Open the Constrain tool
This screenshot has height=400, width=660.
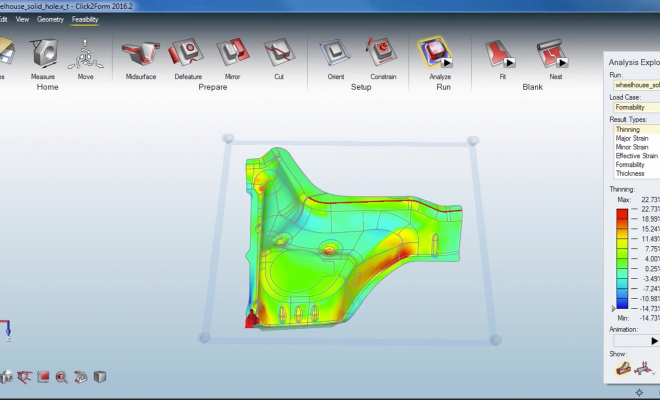[x=382, y=54]
